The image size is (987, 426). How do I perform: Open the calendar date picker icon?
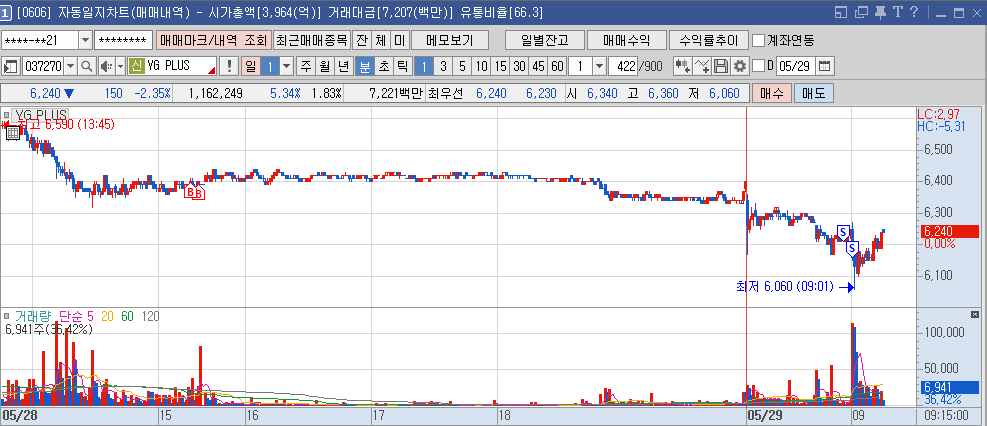pyautogui.click(x=825, y=66)
